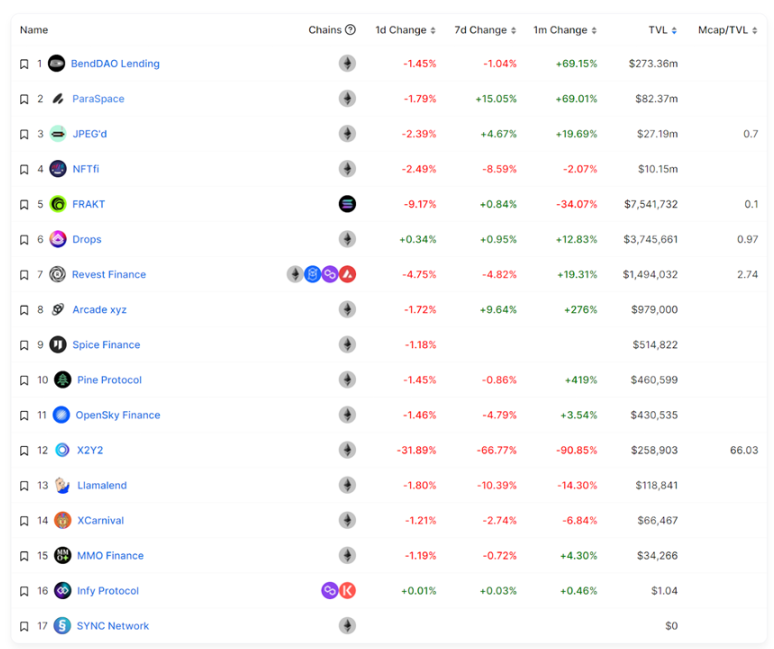The image size is (774, 649).
Task: Click the Infy Protocol logo icon
Action: pyautogui.click(x=63, y=591)
